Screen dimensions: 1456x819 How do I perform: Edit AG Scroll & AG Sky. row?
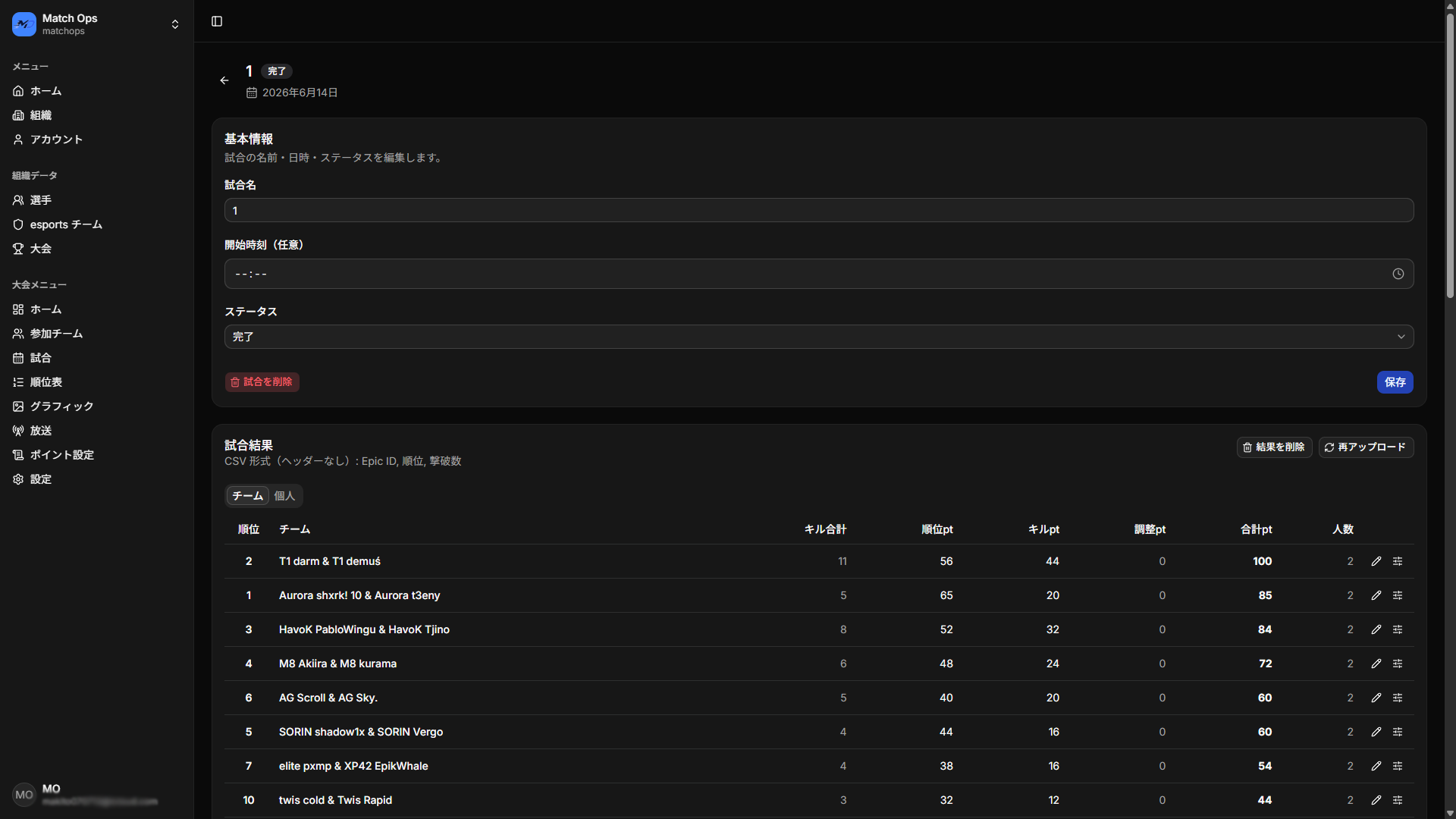[x=1376, y=698]
